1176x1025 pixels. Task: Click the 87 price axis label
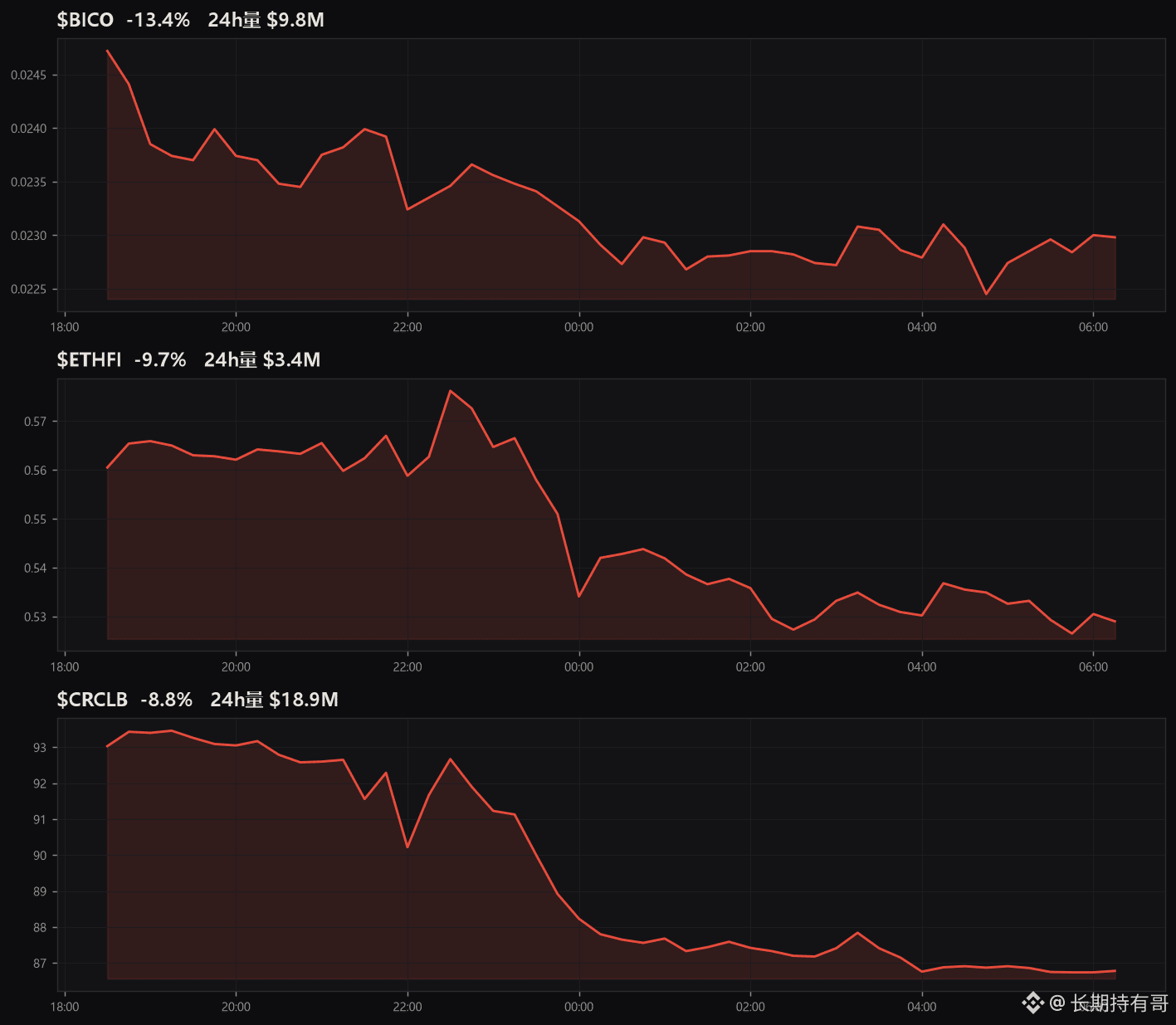click(x=40, y=964)
